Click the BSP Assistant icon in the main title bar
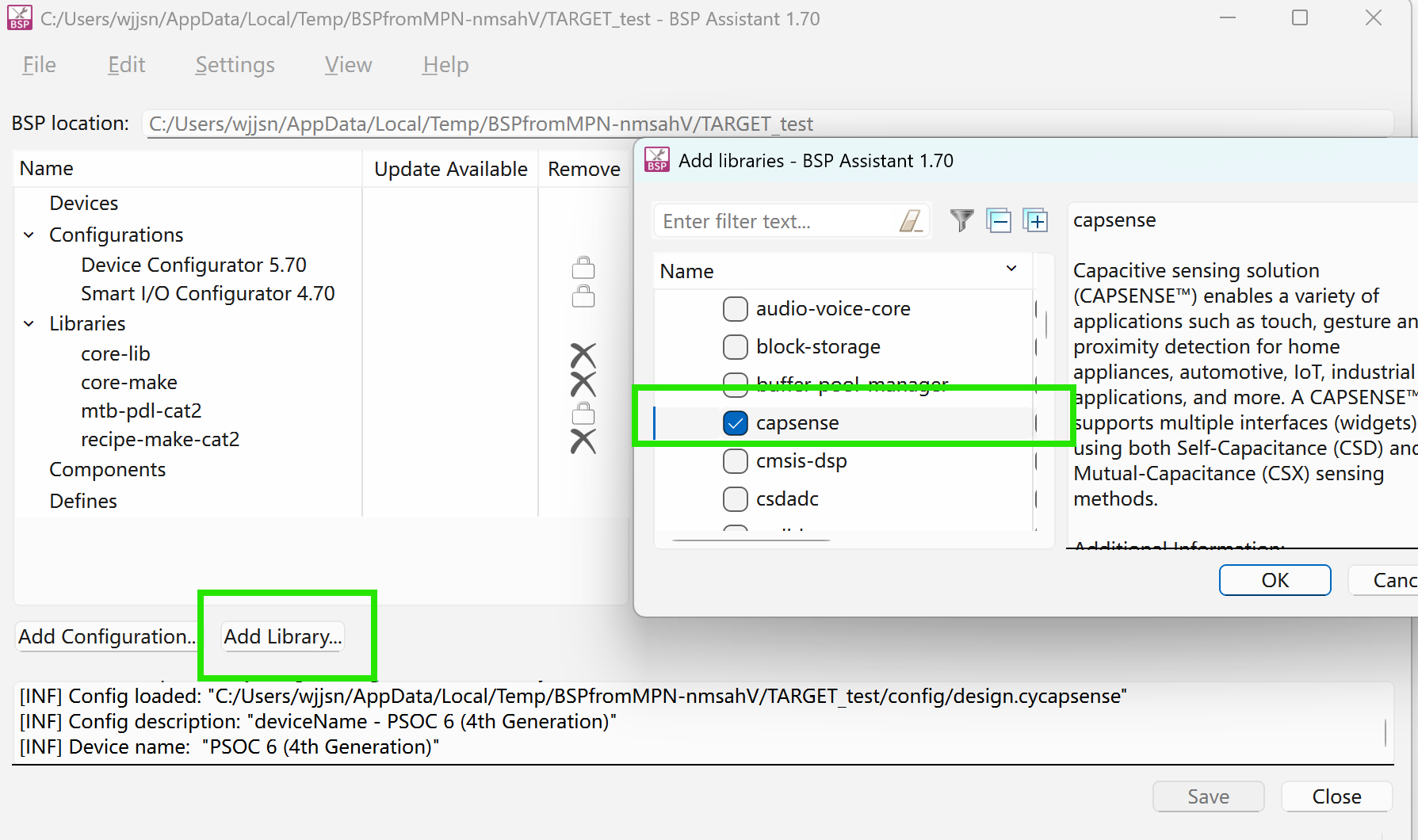Image resolution: width=1418 pixels, height=840 pixels. click(x=20, y=18)
